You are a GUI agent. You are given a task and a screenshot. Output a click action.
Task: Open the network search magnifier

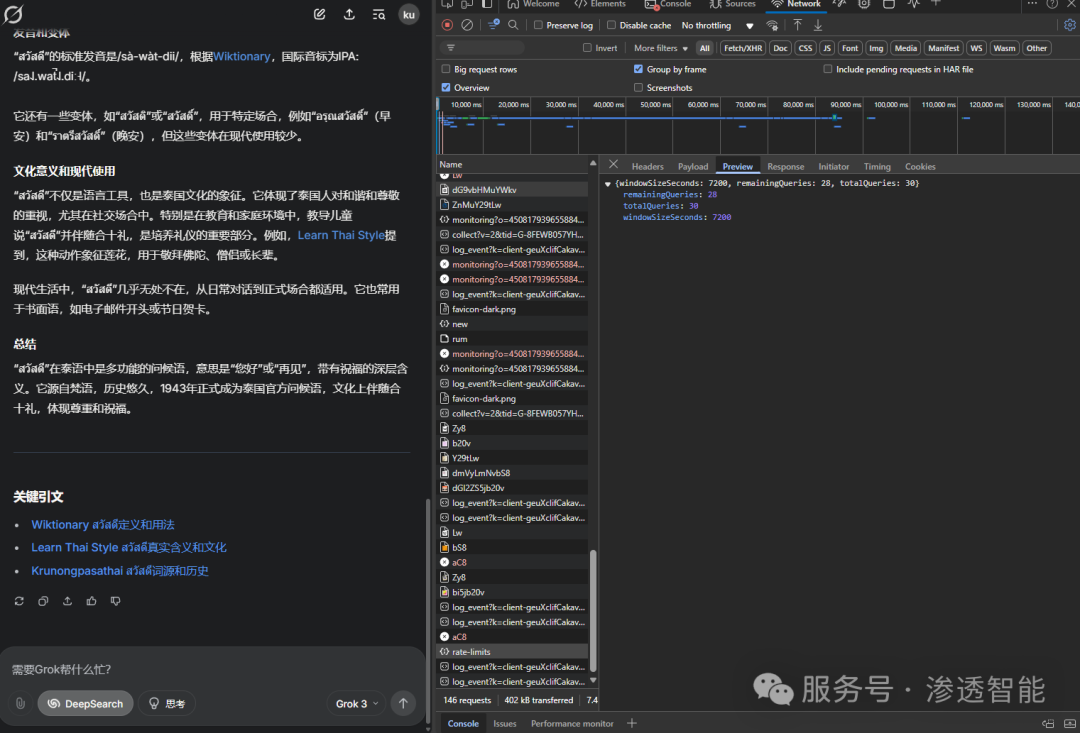[x=513, y=25]
